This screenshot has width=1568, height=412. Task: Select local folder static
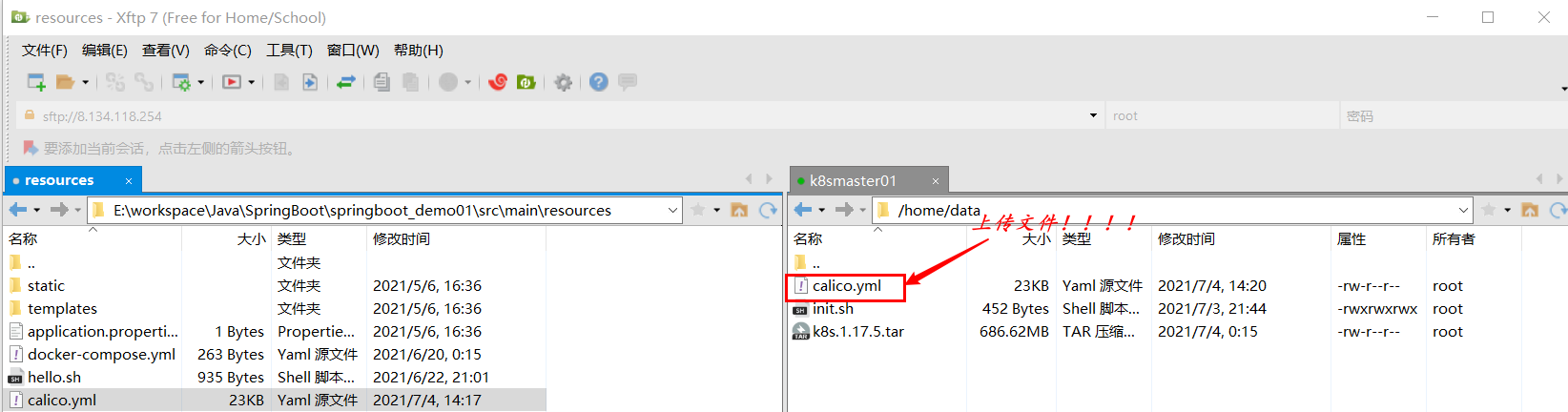[46, 286]
